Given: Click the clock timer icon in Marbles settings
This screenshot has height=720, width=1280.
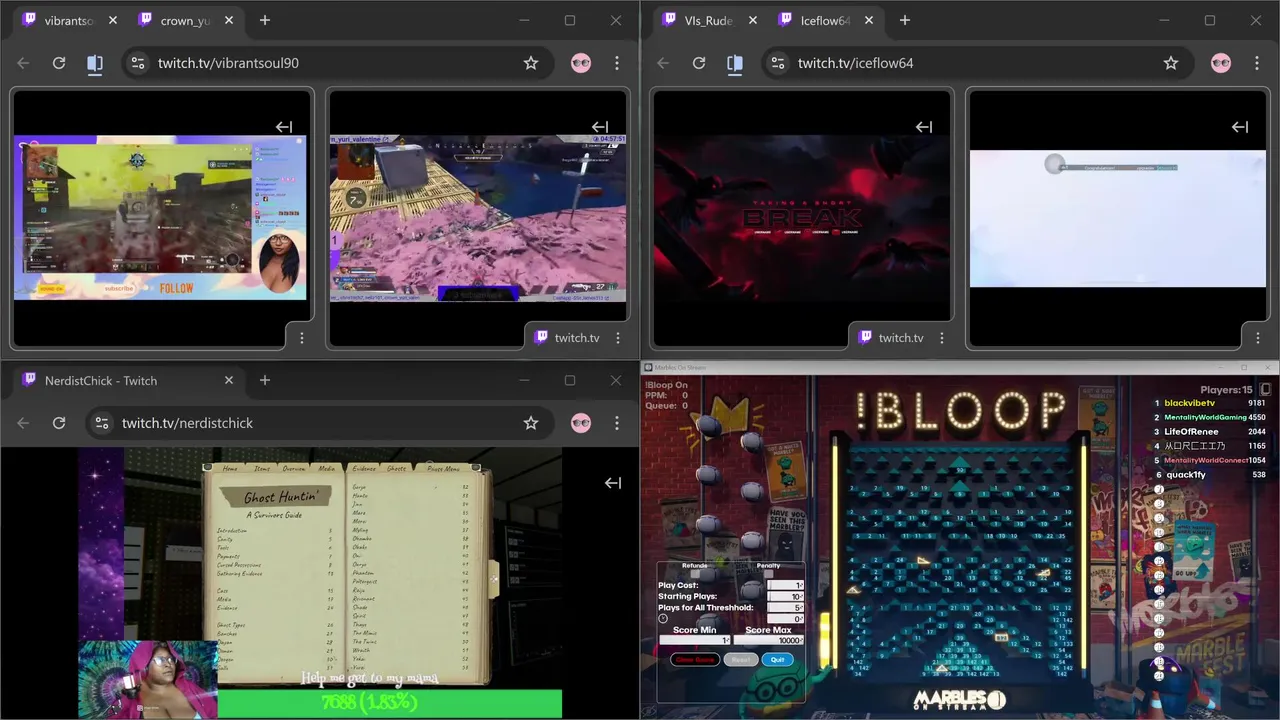Looking at the screenshot, I should tap(663, 618).
